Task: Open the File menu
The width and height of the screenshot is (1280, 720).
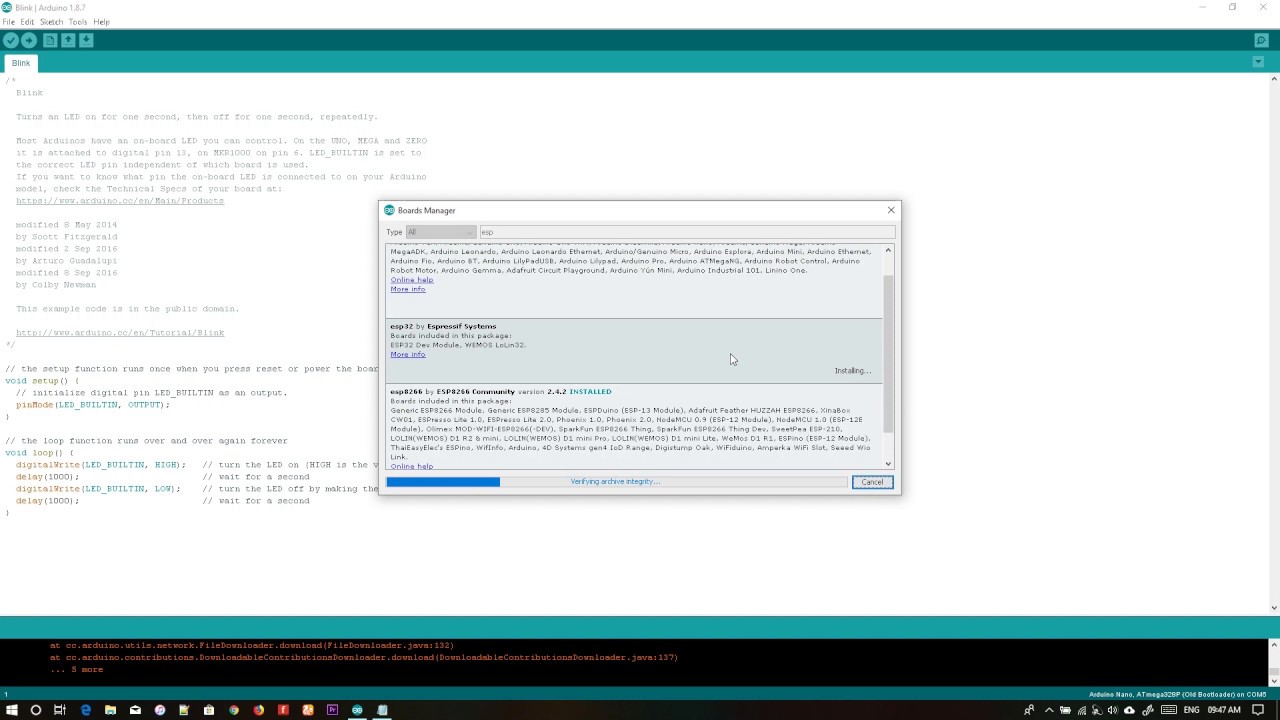Action: [8, 21]
